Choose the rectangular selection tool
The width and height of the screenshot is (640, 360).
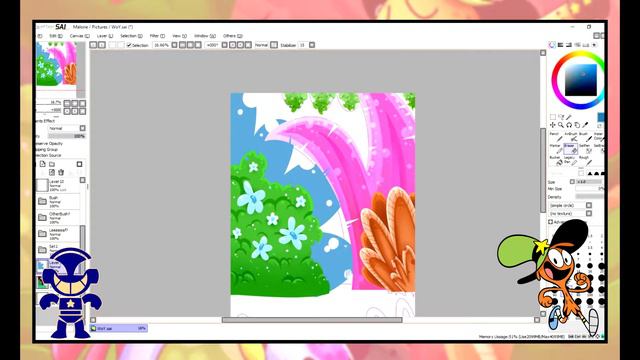(x=553, y=117)
